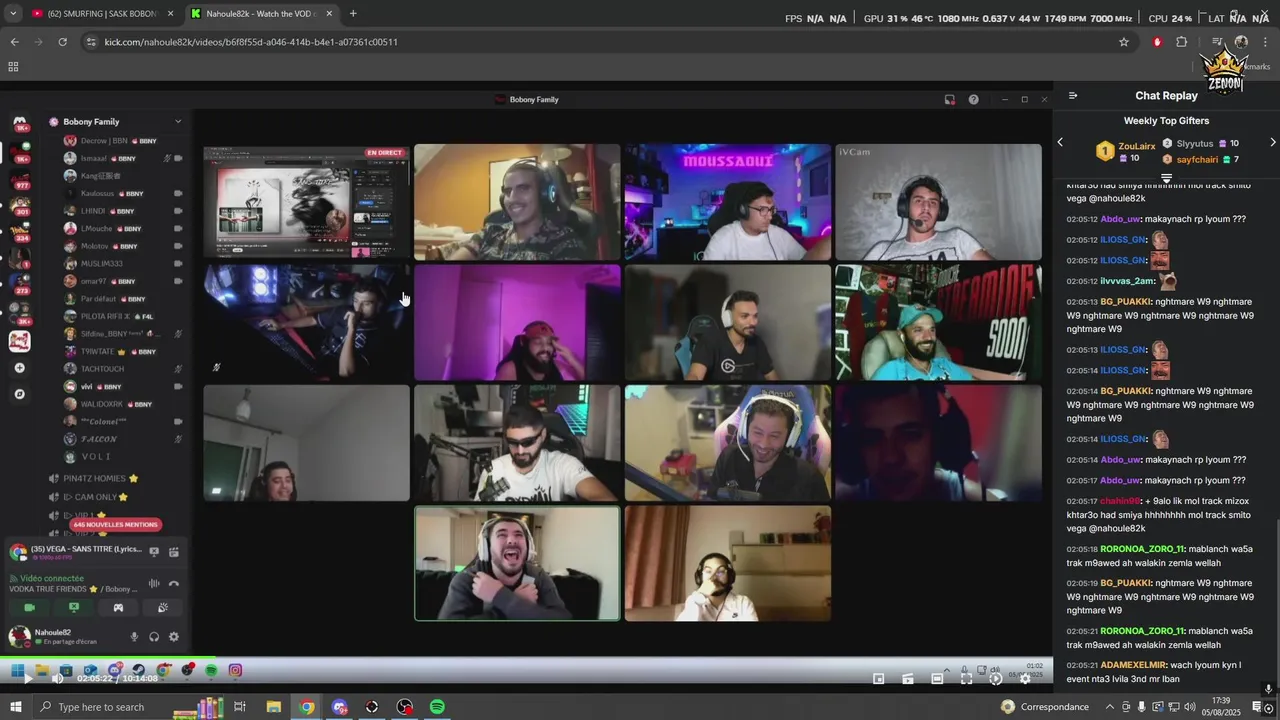Disconnect from Discord voice call
This screenshot has height=720, width=1280.
tap(174, 583)
